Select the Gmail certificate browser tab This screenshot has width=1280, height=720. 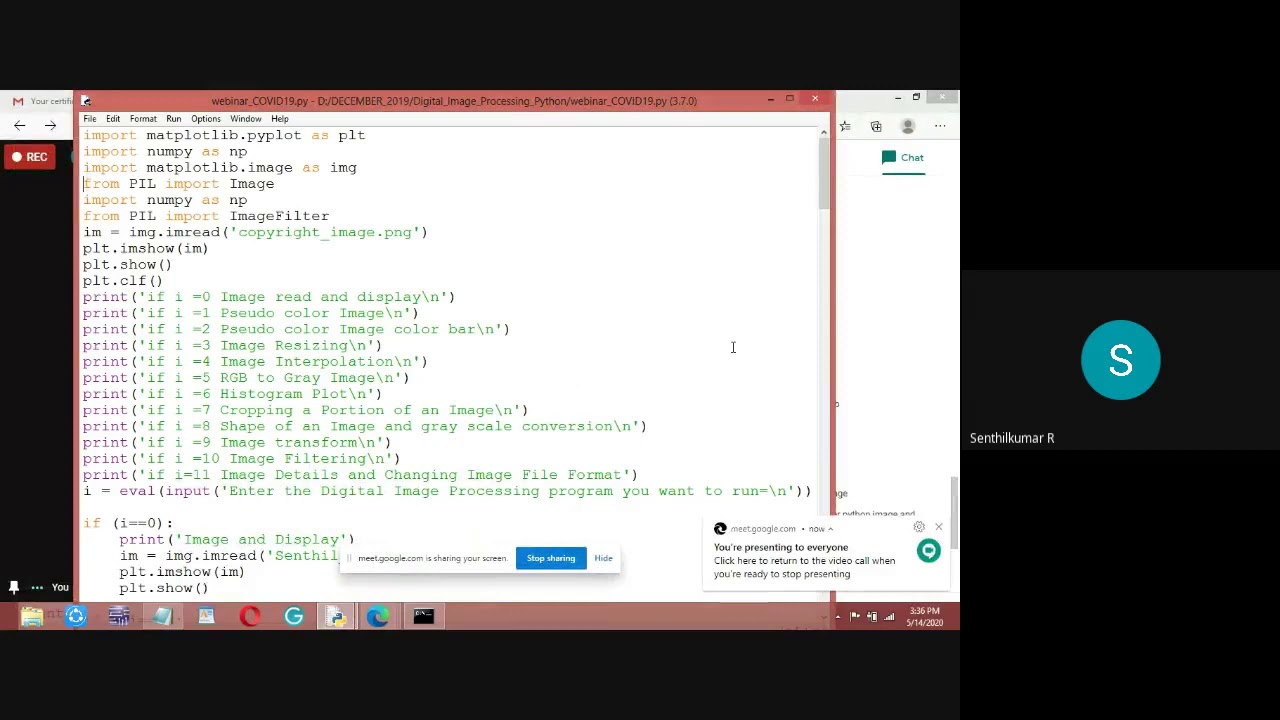[x=40, y=101]
